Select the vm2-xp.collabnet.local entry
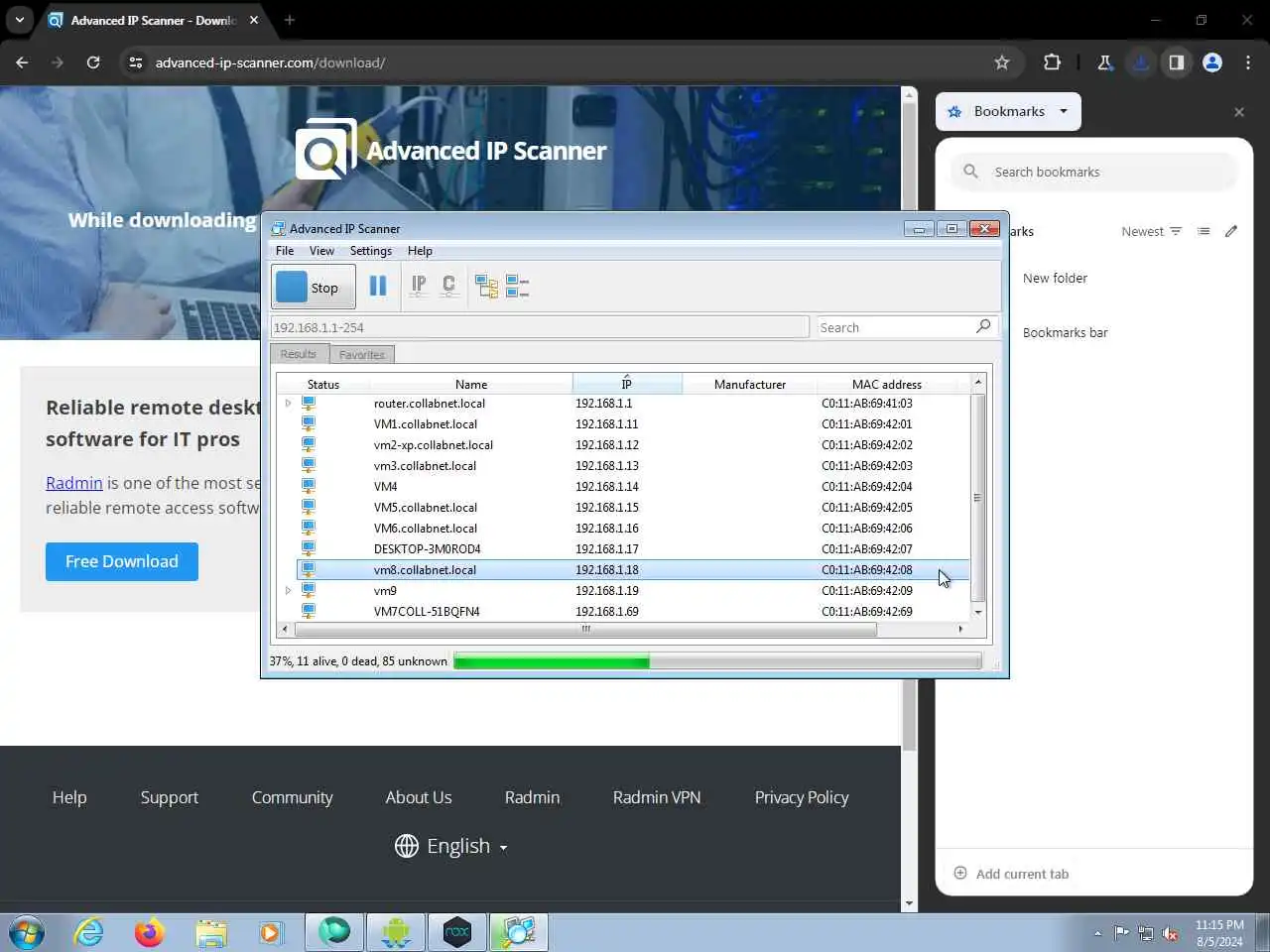1270x952 pixels. click(434, 445)
